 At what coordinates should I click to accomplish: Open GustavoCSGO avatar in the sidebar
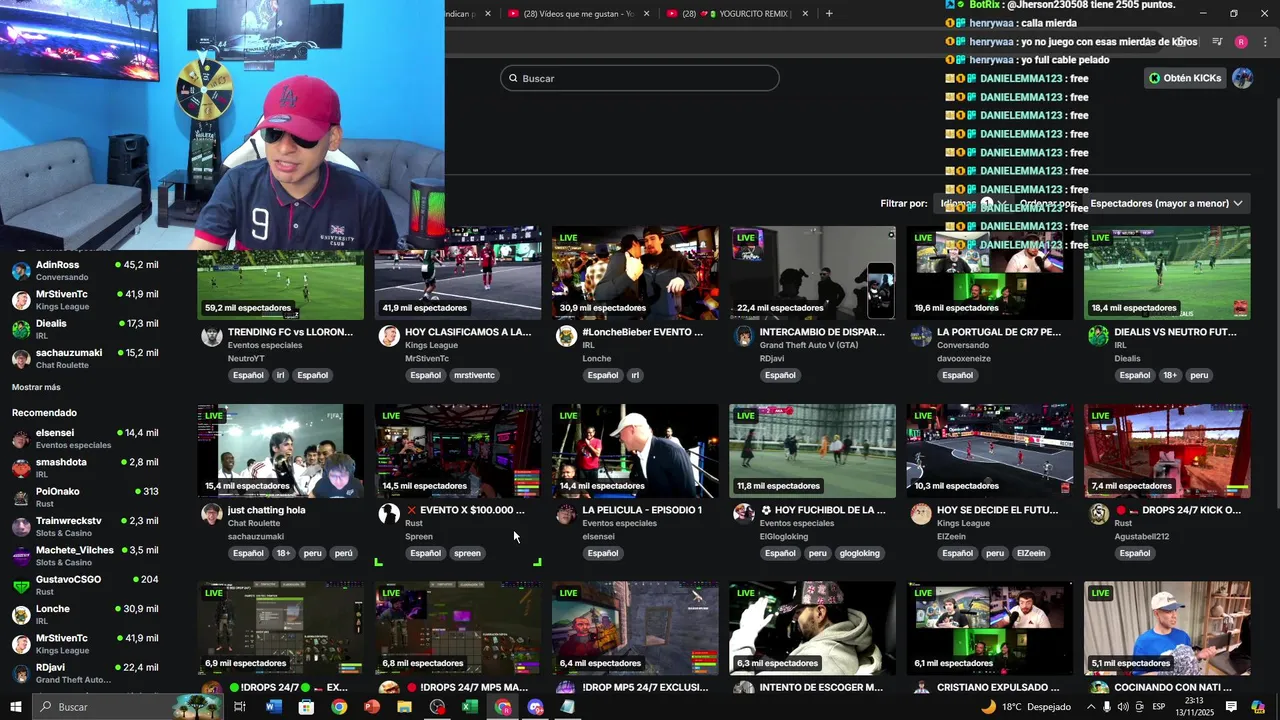(x=21, y=586)
